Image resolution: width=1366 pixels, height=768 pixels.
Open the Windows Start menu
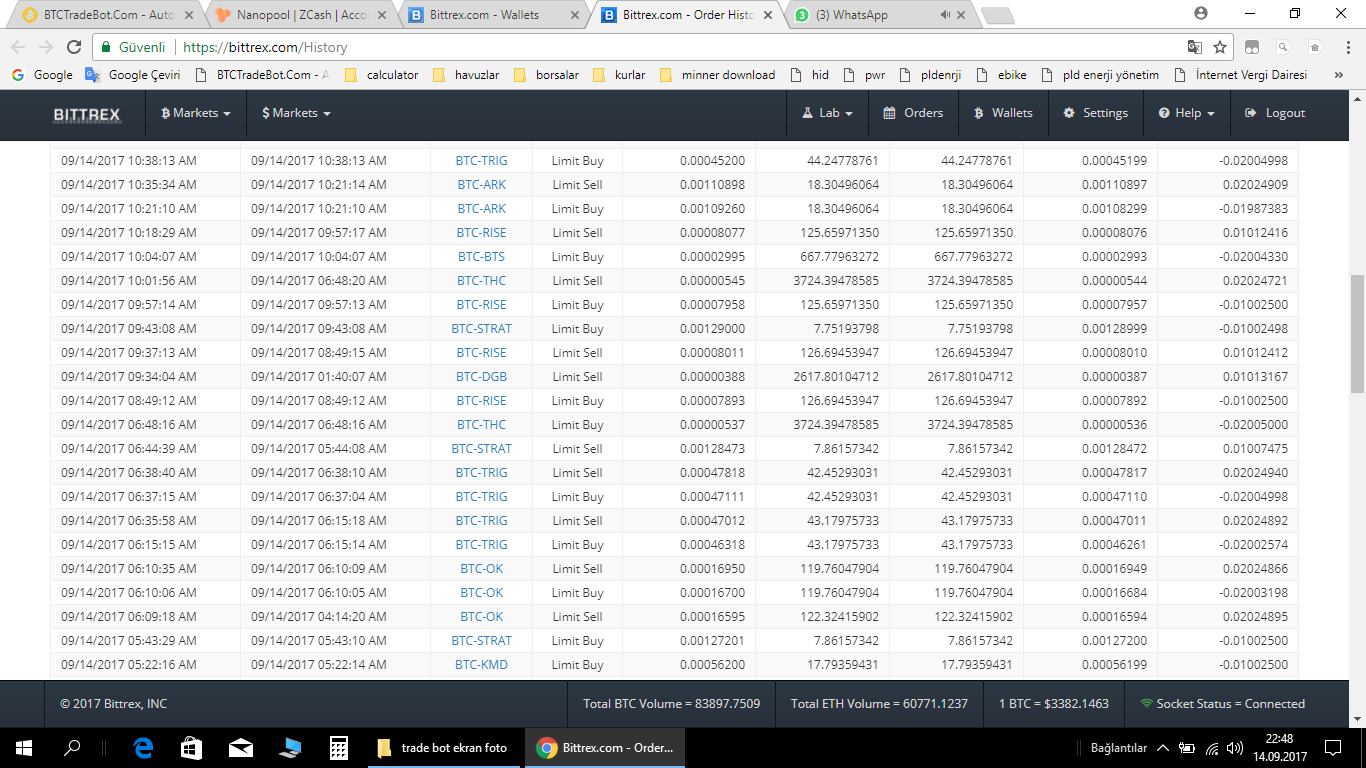pos(23,747)
